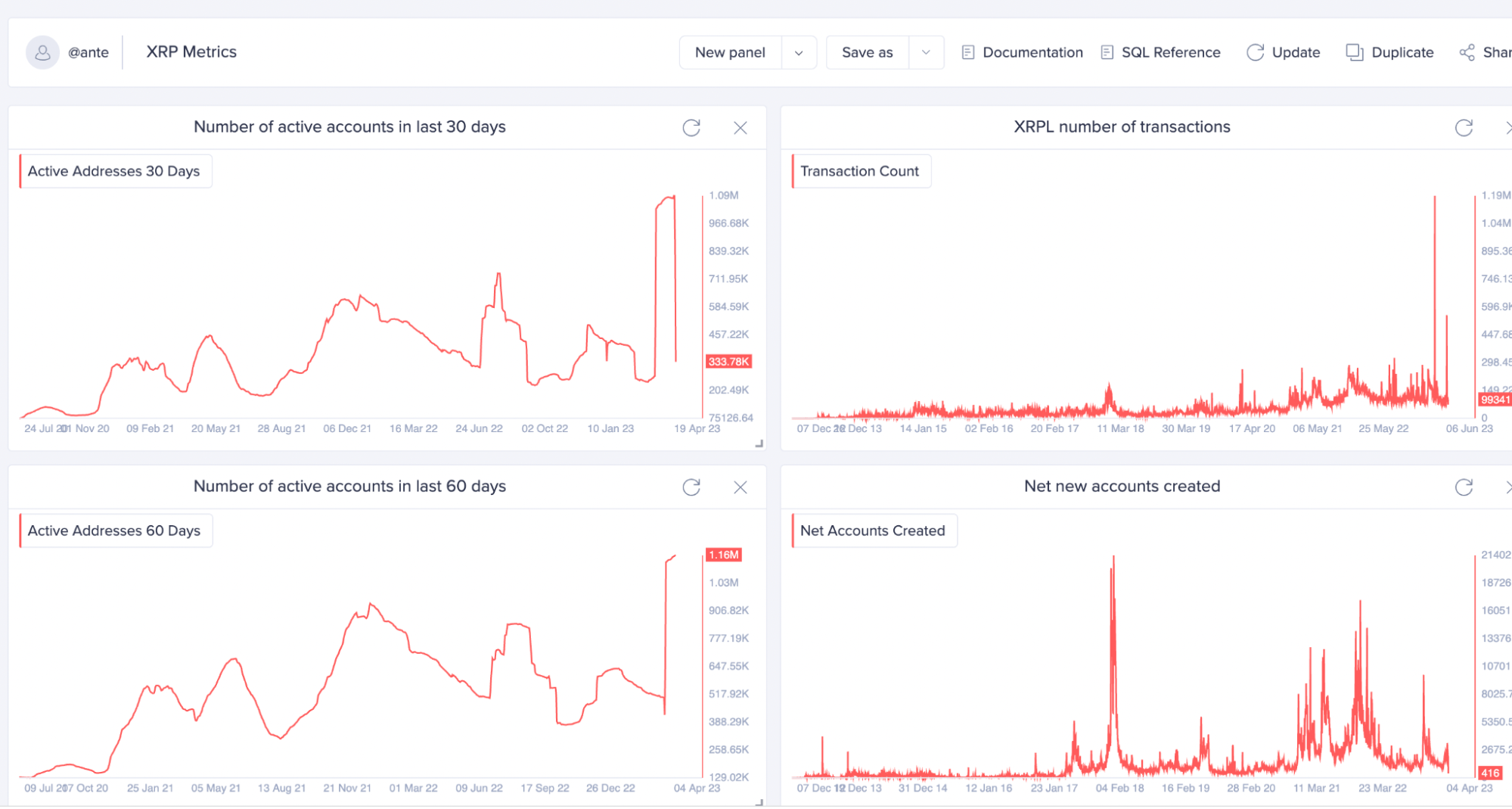1512x809 pixels.
Task: Open the New panel dropdown arrow
Action: click(x=799, y=52)
